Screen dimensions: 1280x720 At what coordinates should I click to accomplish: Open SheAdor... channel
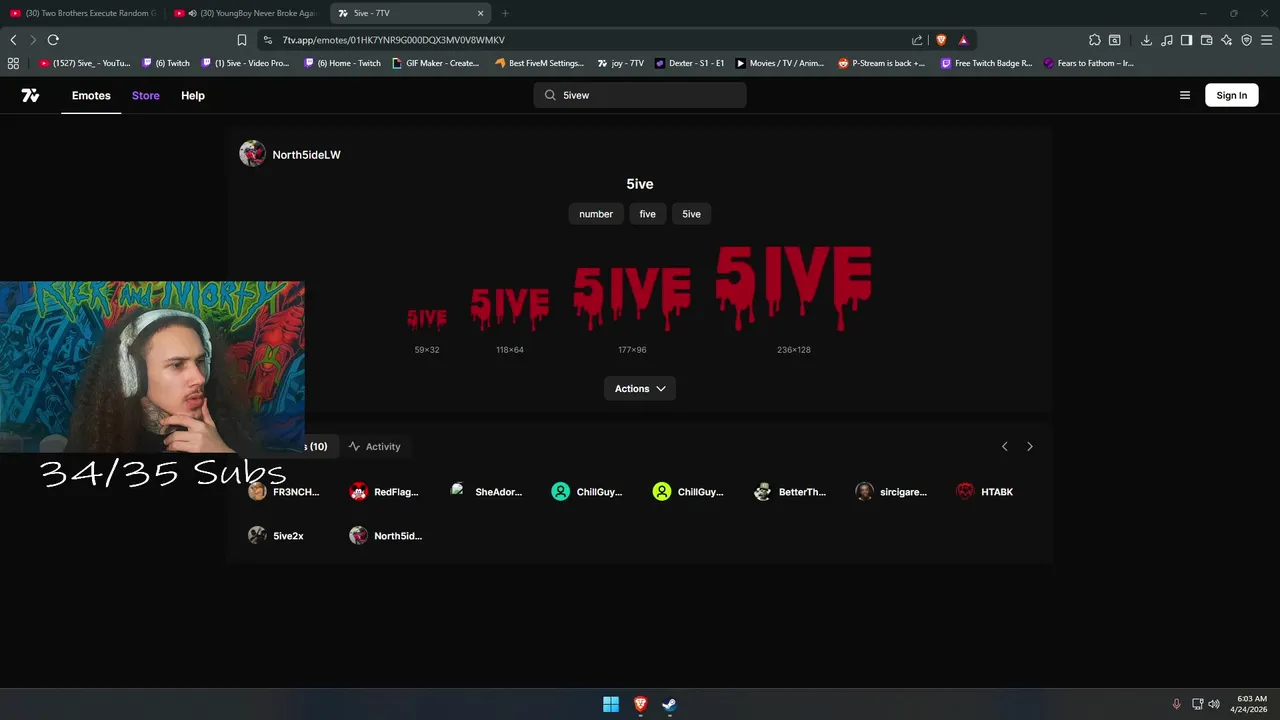tap(486, 491)
